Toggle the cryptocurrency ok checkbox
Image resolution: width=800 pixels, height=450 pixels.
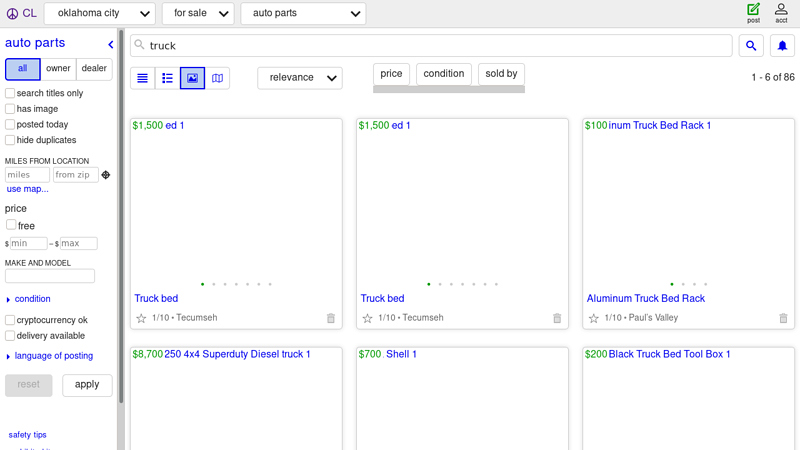click(x=10, y=320)
